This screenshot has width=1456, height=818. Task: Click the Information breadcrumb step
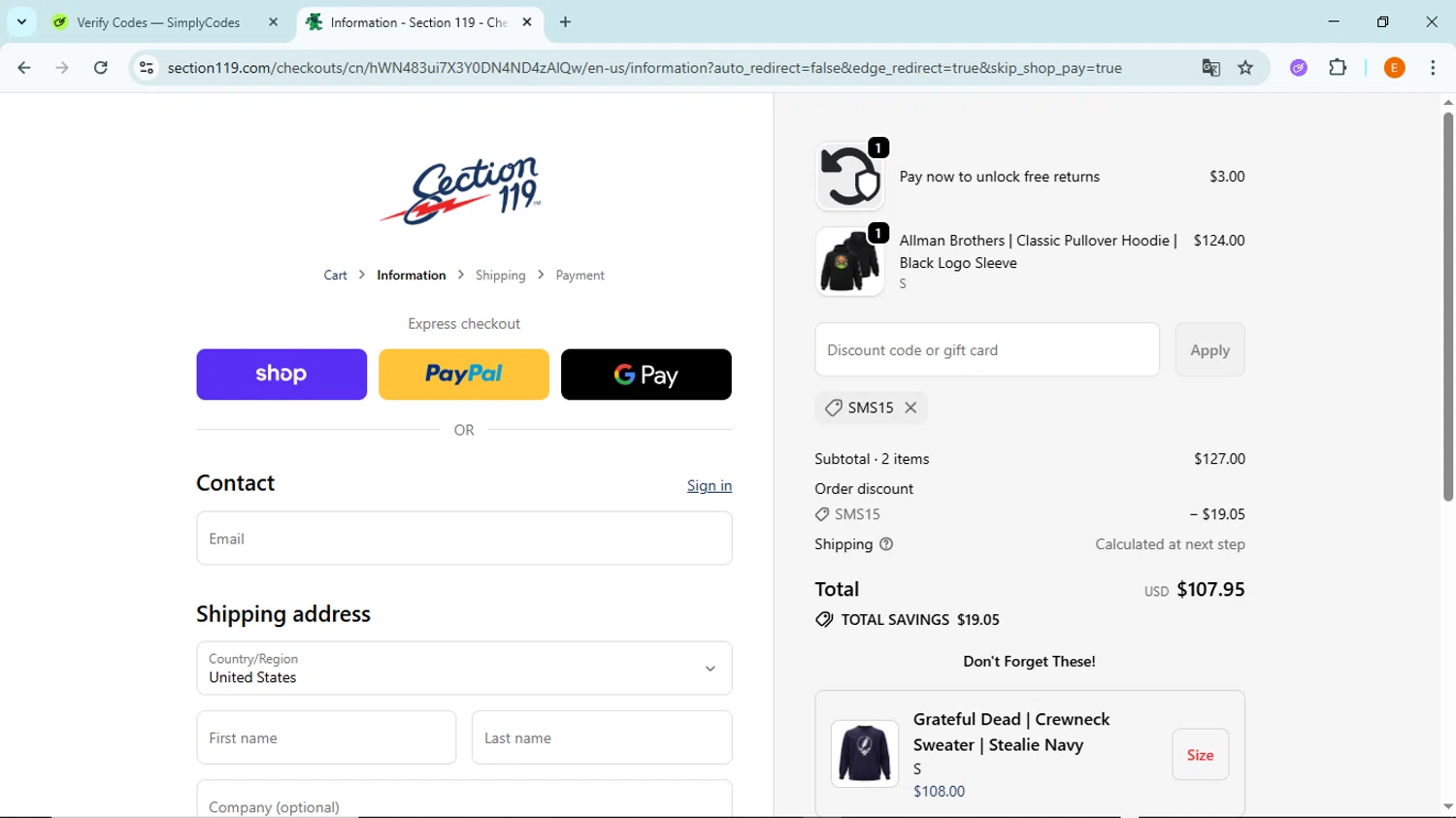(412, 276)
